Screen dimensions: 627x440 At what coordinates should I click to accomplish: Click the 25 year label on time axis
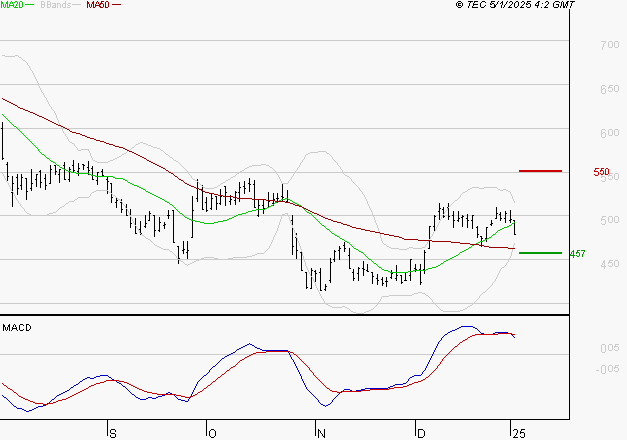[x=517, y=433]
